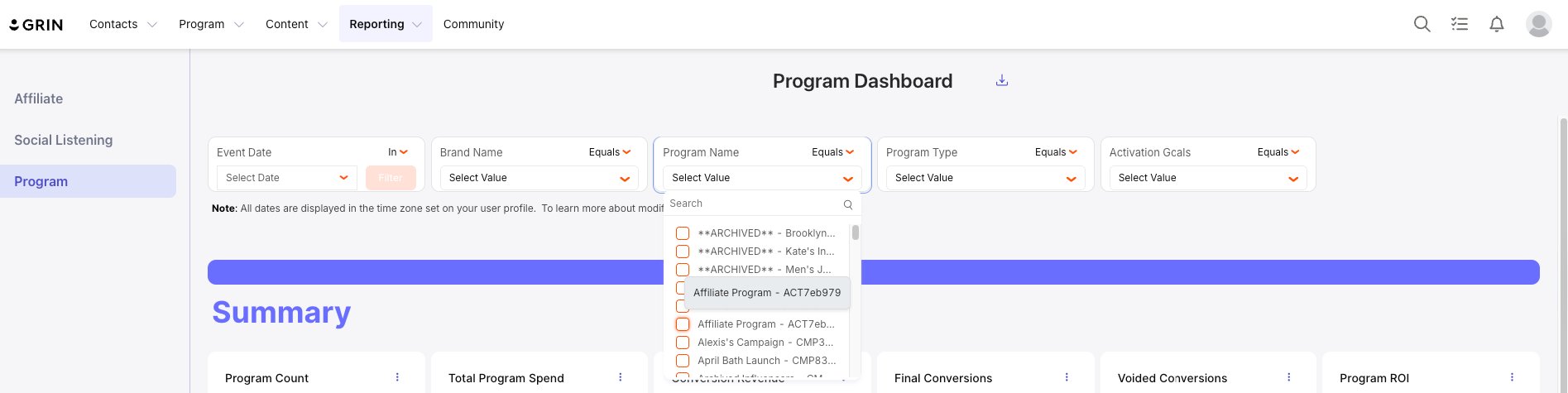Screen dimensions: 1568x393
Task: Check the ARCHIVED Kate's In... checkbox
Action: (683, 252)
